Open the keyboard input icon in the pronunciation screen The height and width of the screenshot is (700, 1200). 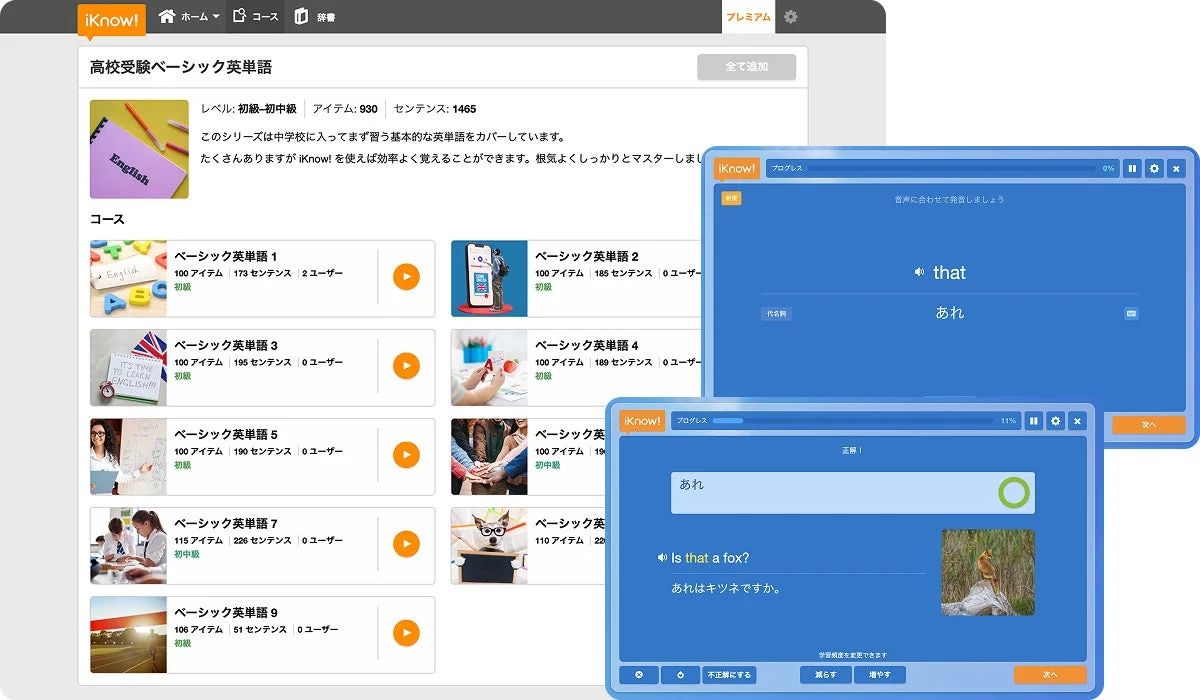click(x=1131, y=313)
